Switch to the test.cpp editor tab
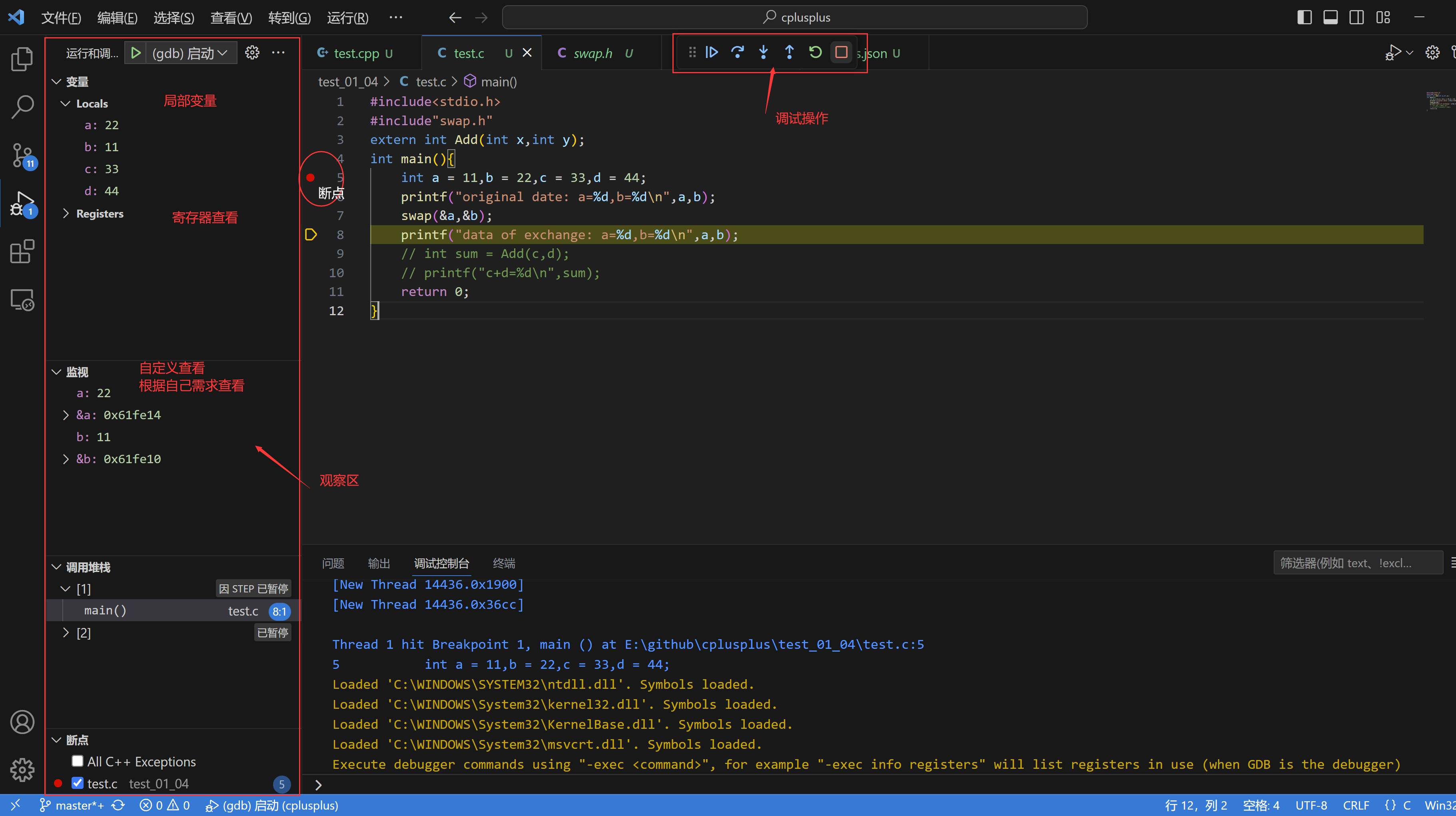Image resolution: width=1456 pixels, height=816 pixels. [x=356, y=53]
